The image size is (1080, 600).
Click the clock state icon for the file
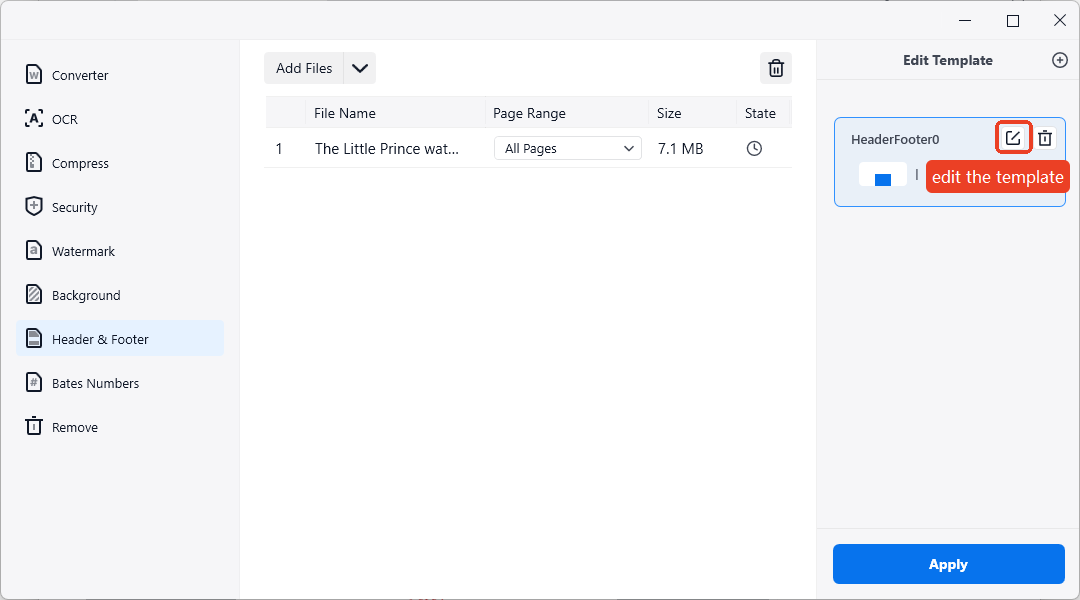click(x=755, y=148)
